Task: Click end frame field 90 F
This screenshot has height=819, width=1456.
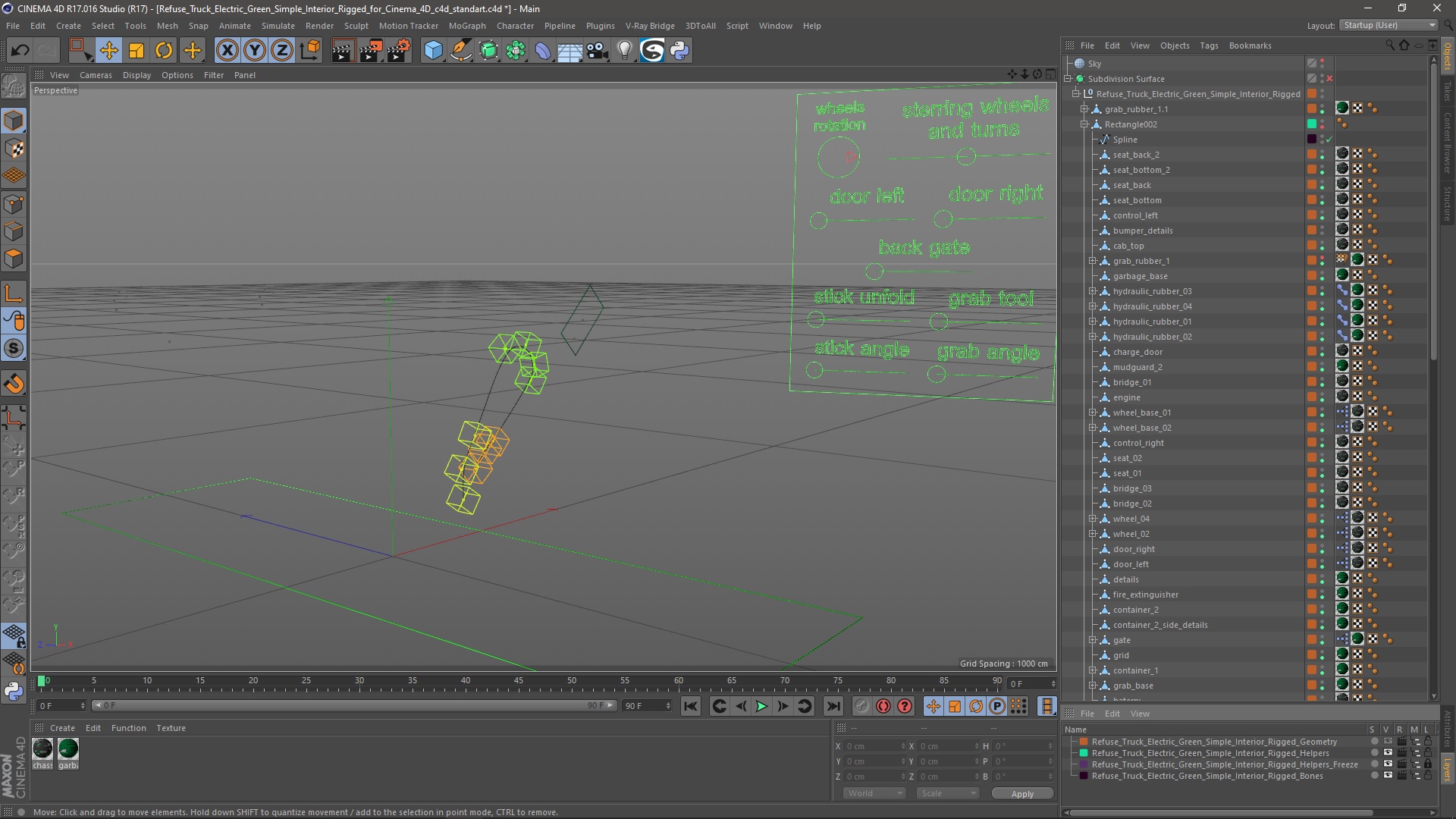Action: click(x=647, y=706)
